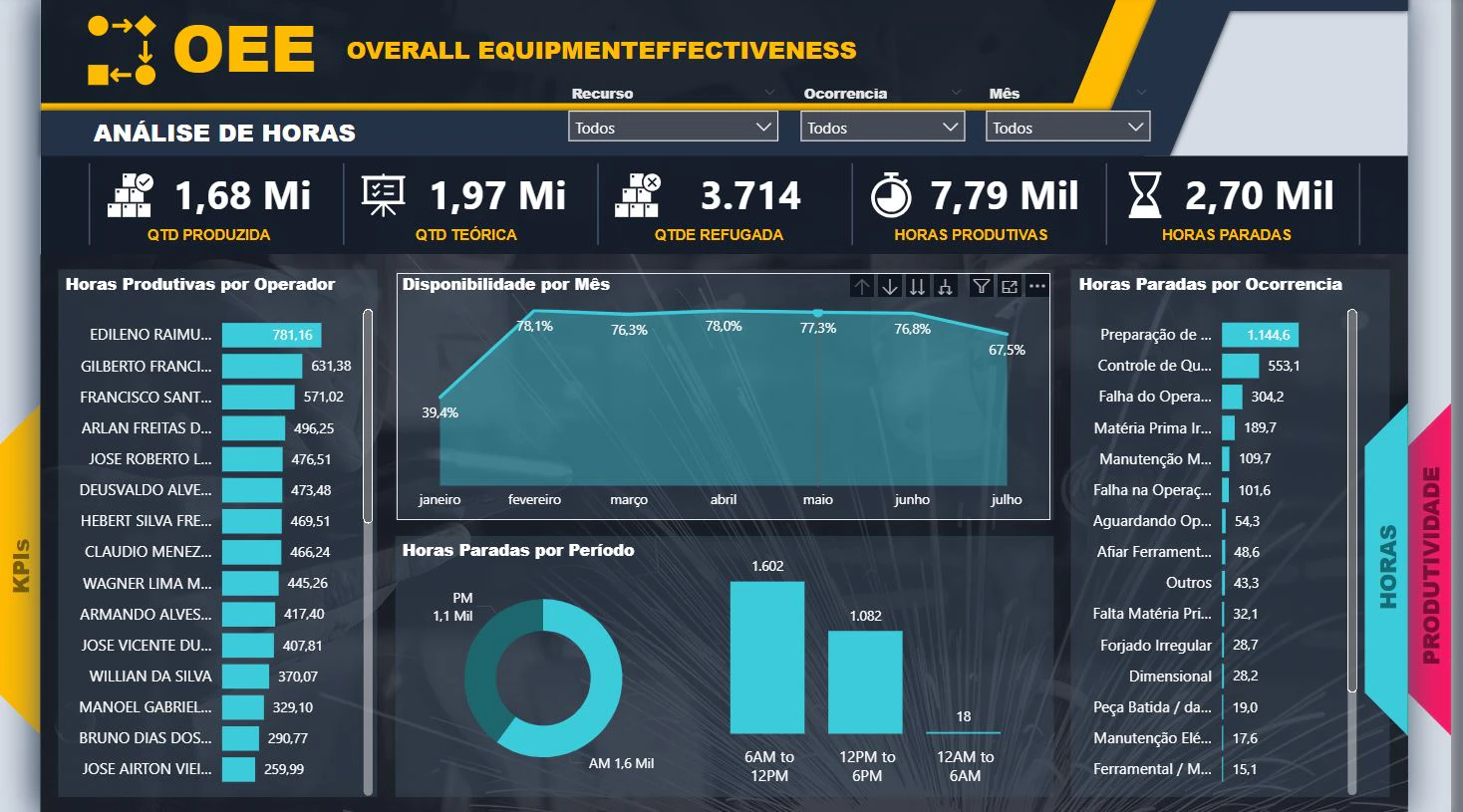Select EDILENO RAIMU... operator bar
This screenshot has width=1463, height=812.
point(272,335)
